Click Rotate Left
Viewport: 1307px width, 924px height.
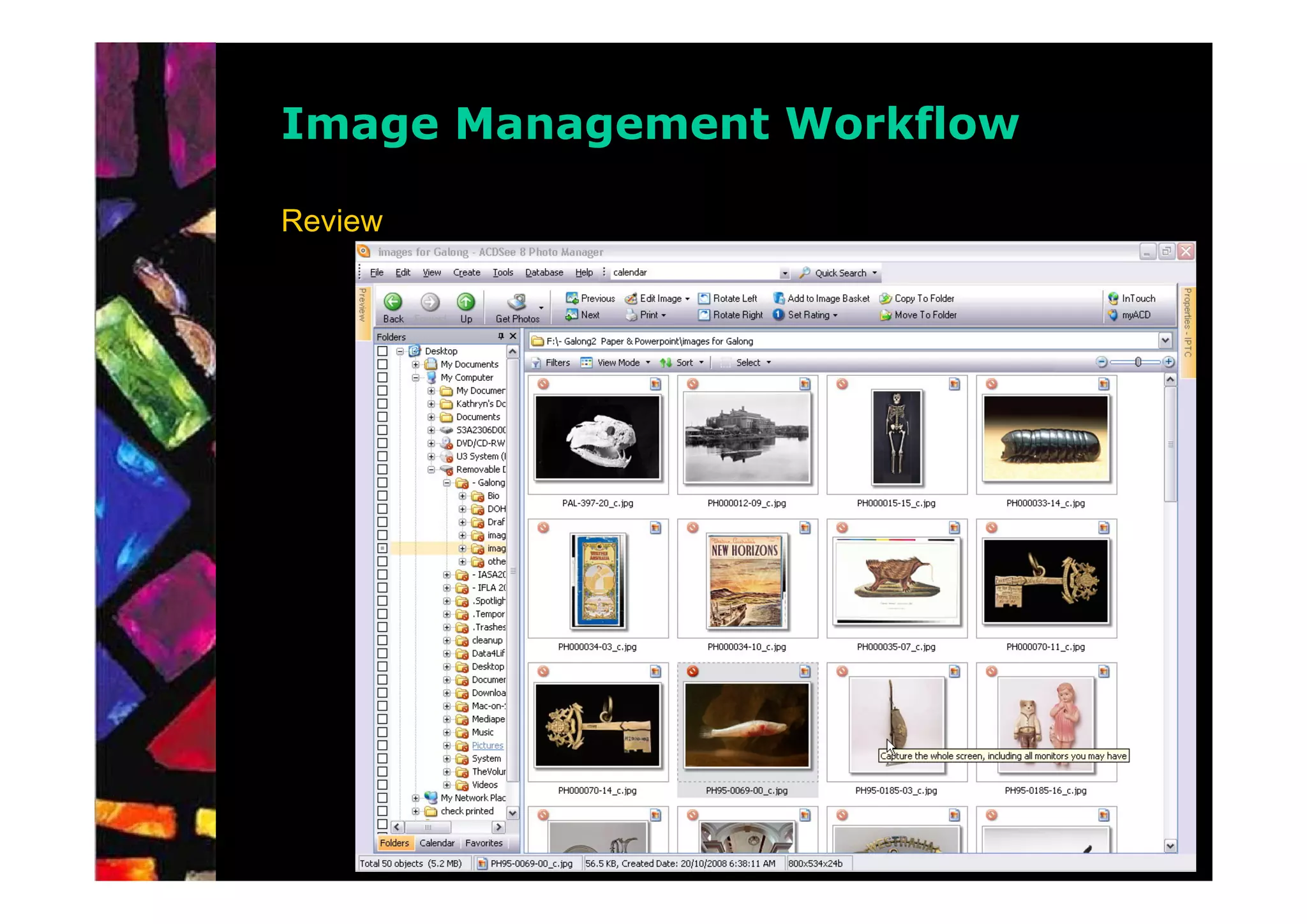728,298
